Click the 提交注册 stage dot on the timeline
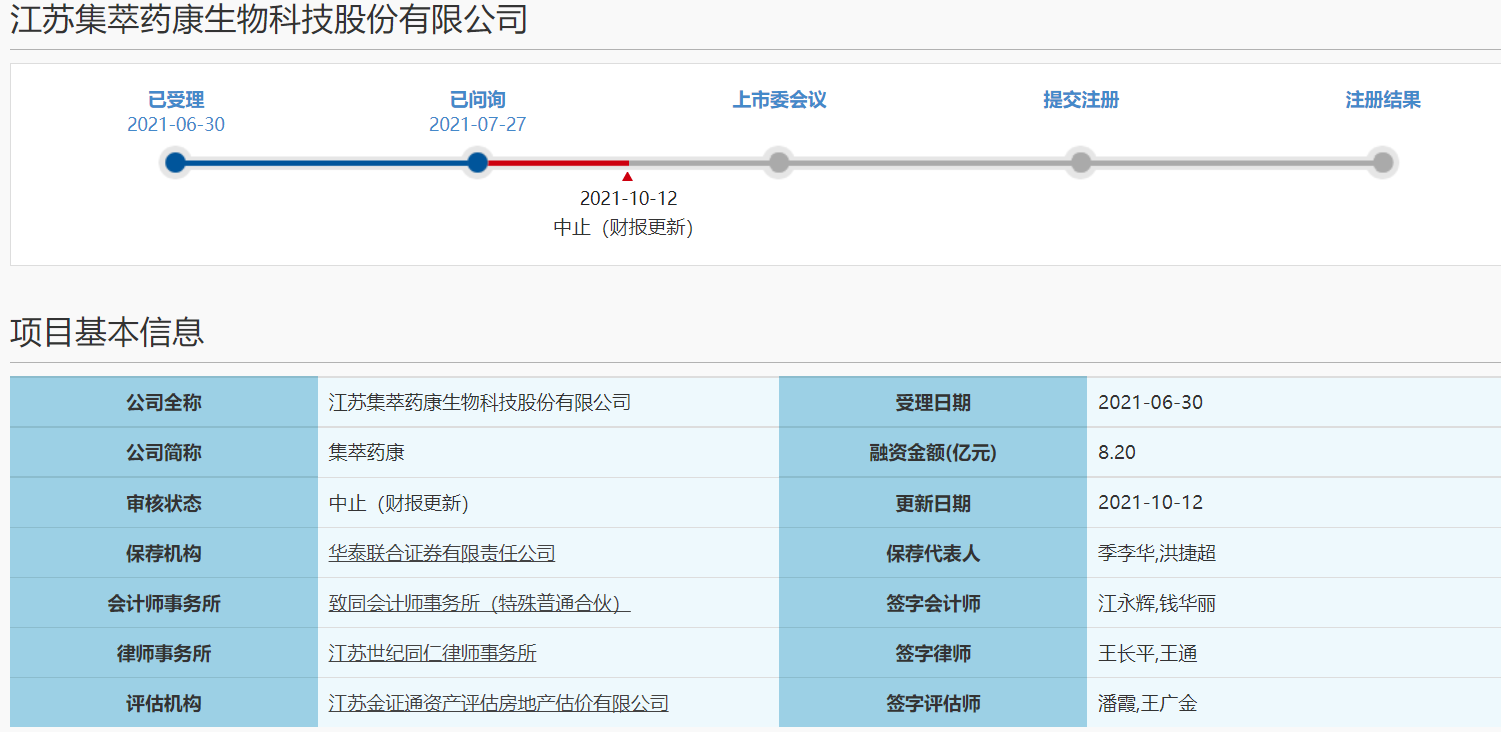The width and height of the screenshot is (1501, 732). (x=1081, y=162)
